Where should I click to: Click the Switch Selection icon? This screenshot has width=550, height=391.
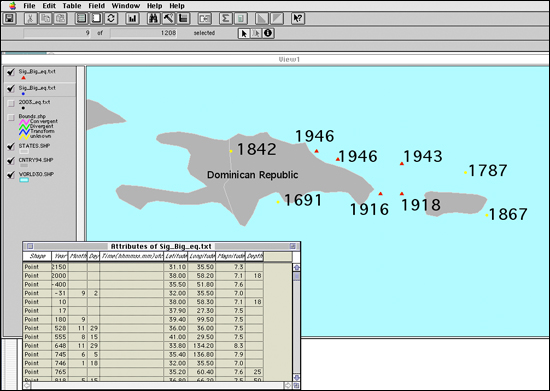(x=111, y=18)
